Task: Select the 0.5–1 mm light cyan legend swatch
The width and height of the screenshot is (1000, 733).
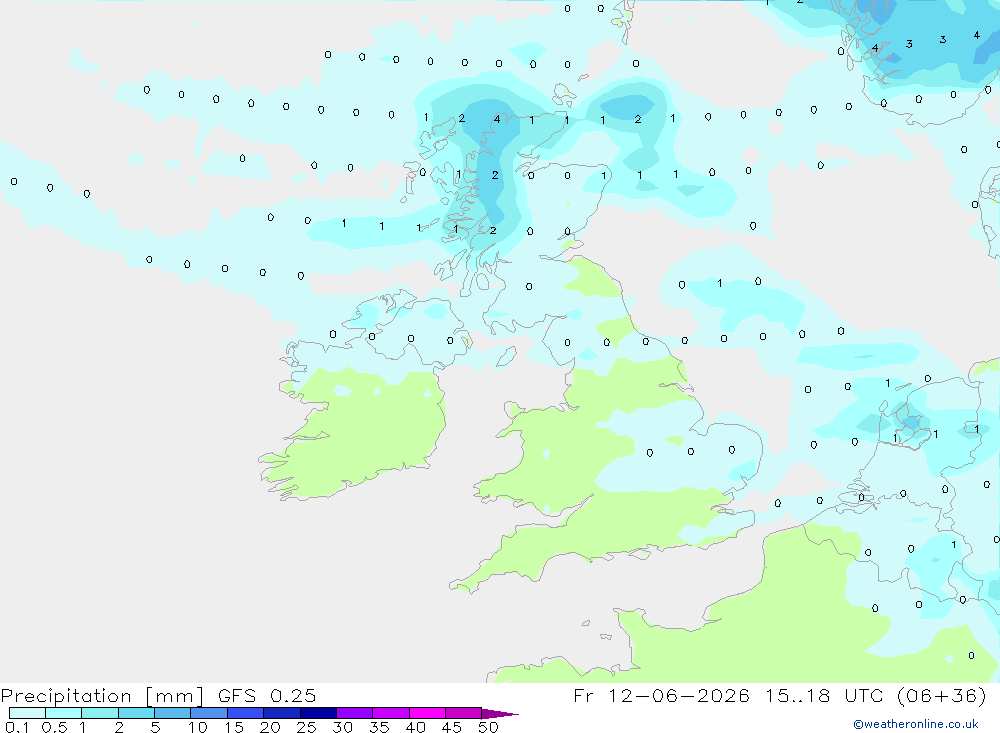Action: coord(63,713)
